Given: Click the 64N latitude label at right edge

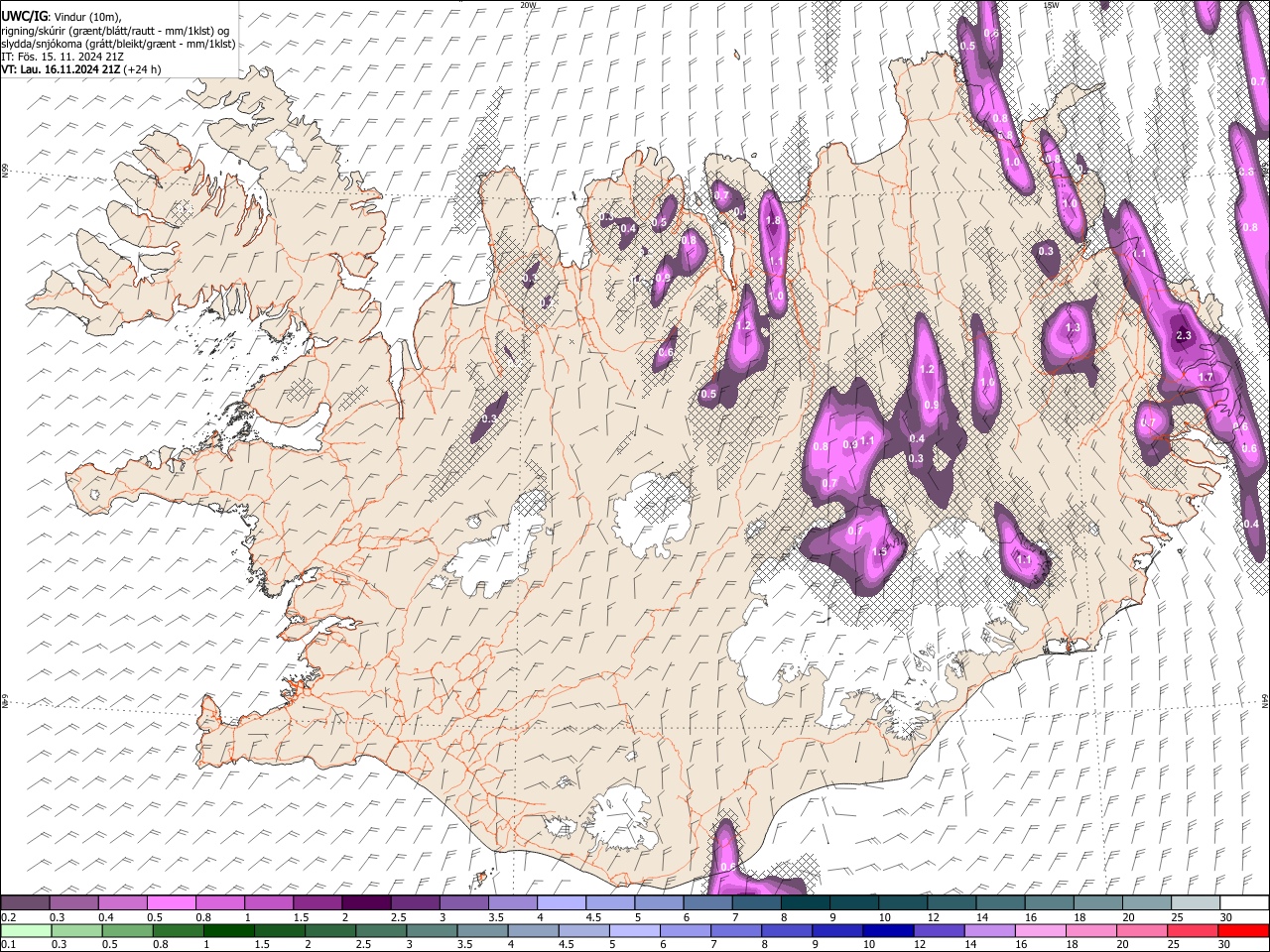Looking at the screenshot, I should [1265, 700].
